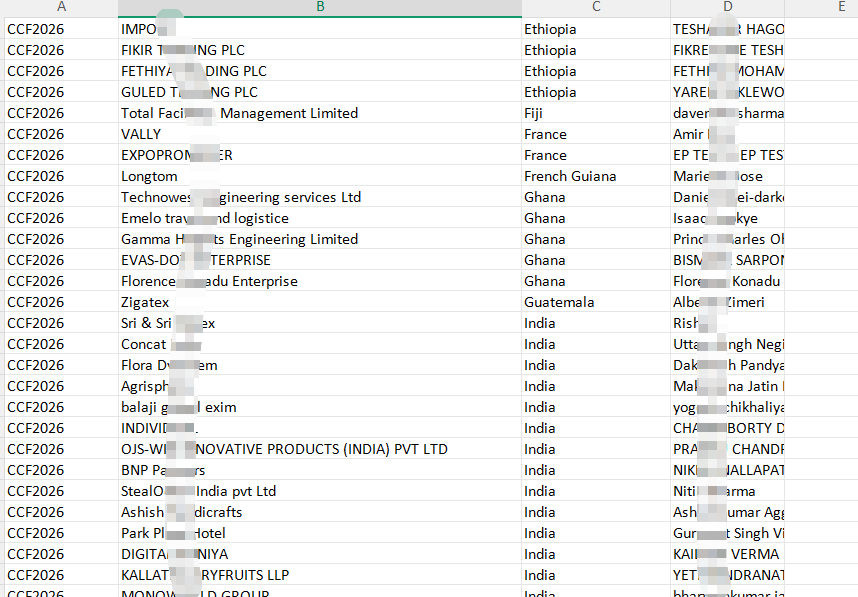The image size is (858, 597).
Task: Click the VALLY company cell
Action: [319, 134]
